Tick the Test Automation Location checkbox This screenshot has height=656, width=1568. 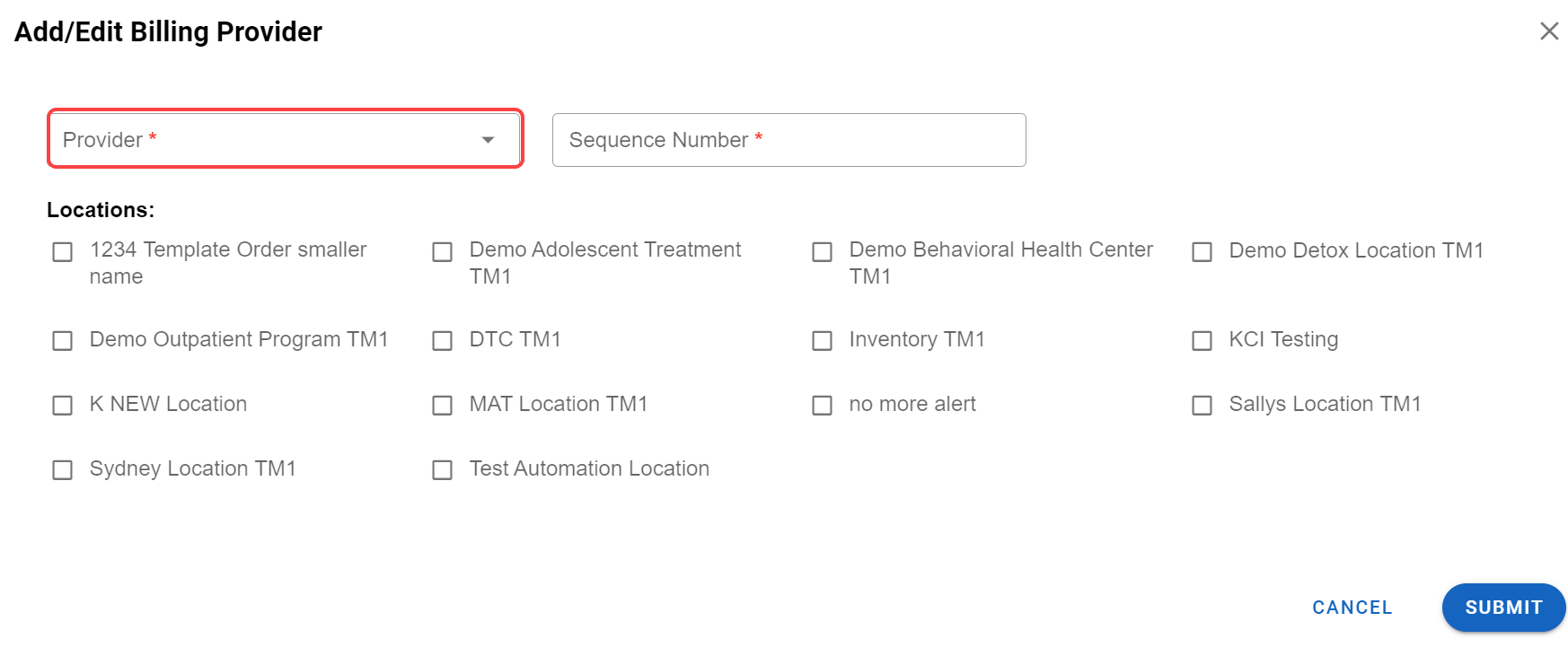[443, 470]
